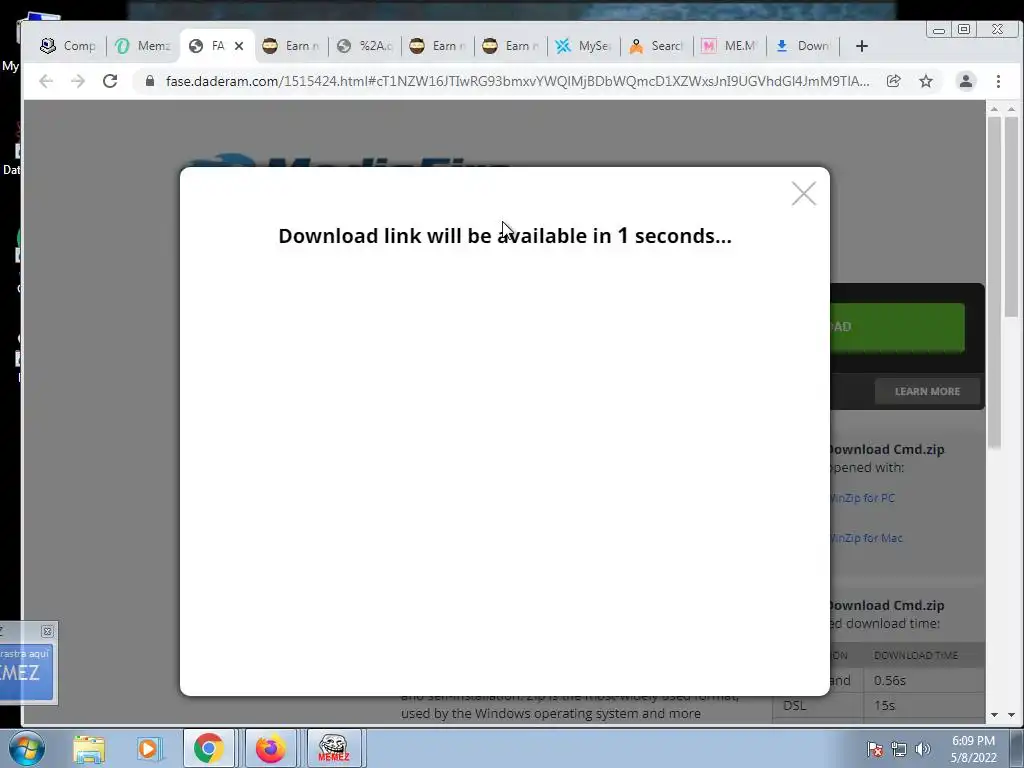Screen dimensions: 1024x768
Task: Open Windows Media Player from taskbar
Action: [x=148, y=748]
